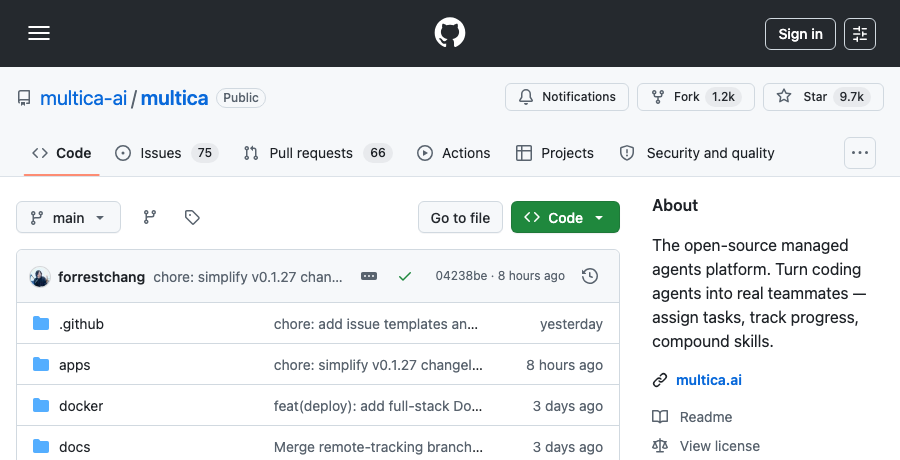900x460 pixels.
Task: Open the Actions tab
Action: (453, 153)
